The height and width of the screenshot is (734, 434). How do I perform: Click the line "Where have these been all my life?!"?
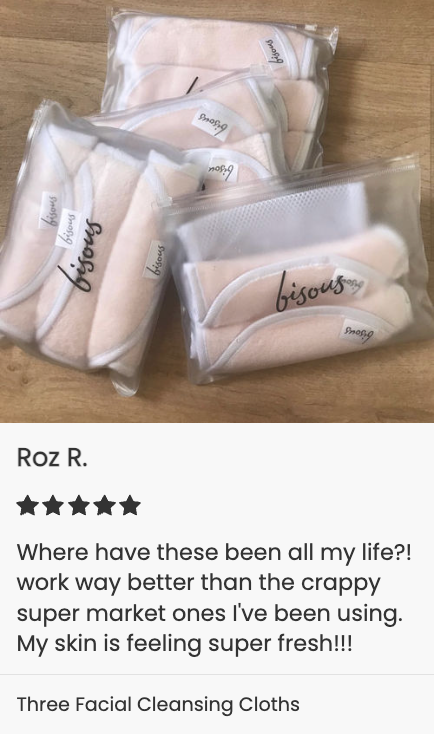[x=214, y=552]
